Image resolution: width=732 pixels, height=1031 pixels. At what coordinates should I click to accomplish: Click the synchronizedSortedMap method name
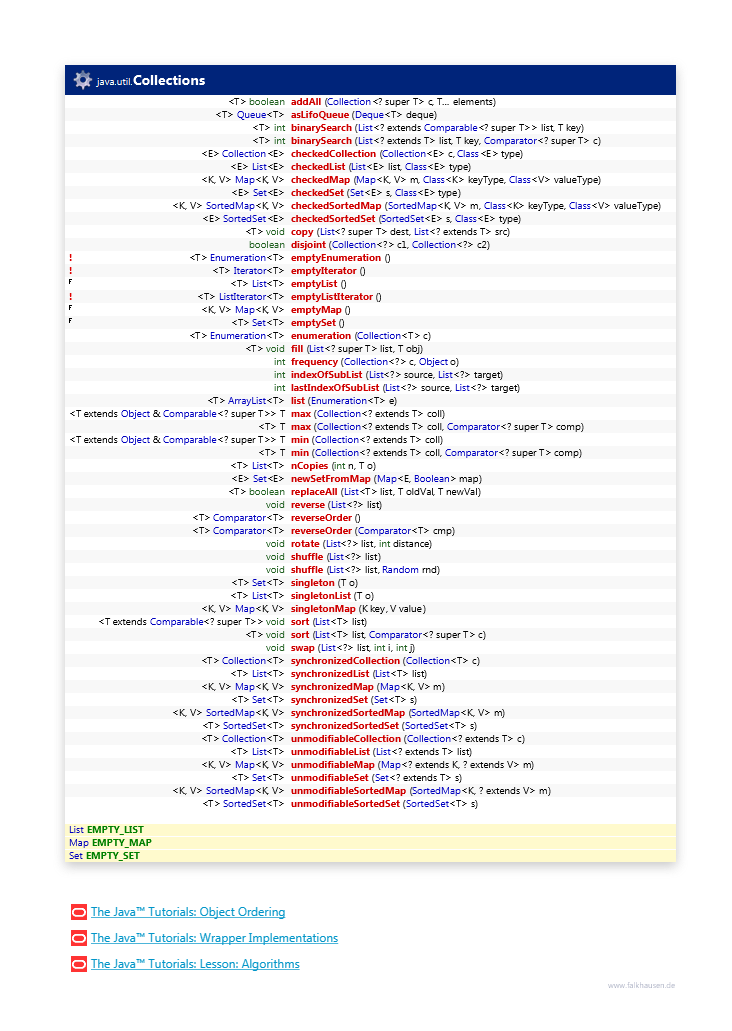[x=348, y=713]
